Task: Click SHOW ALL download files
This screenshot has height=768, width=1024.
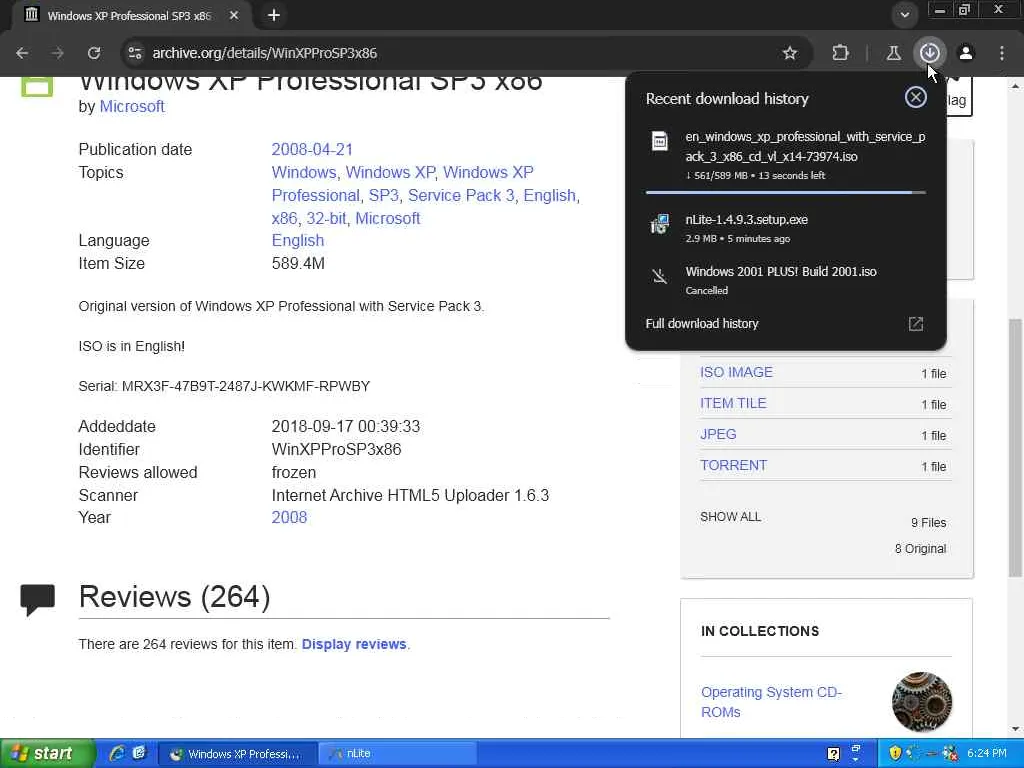Action: (x=730, y=517)
